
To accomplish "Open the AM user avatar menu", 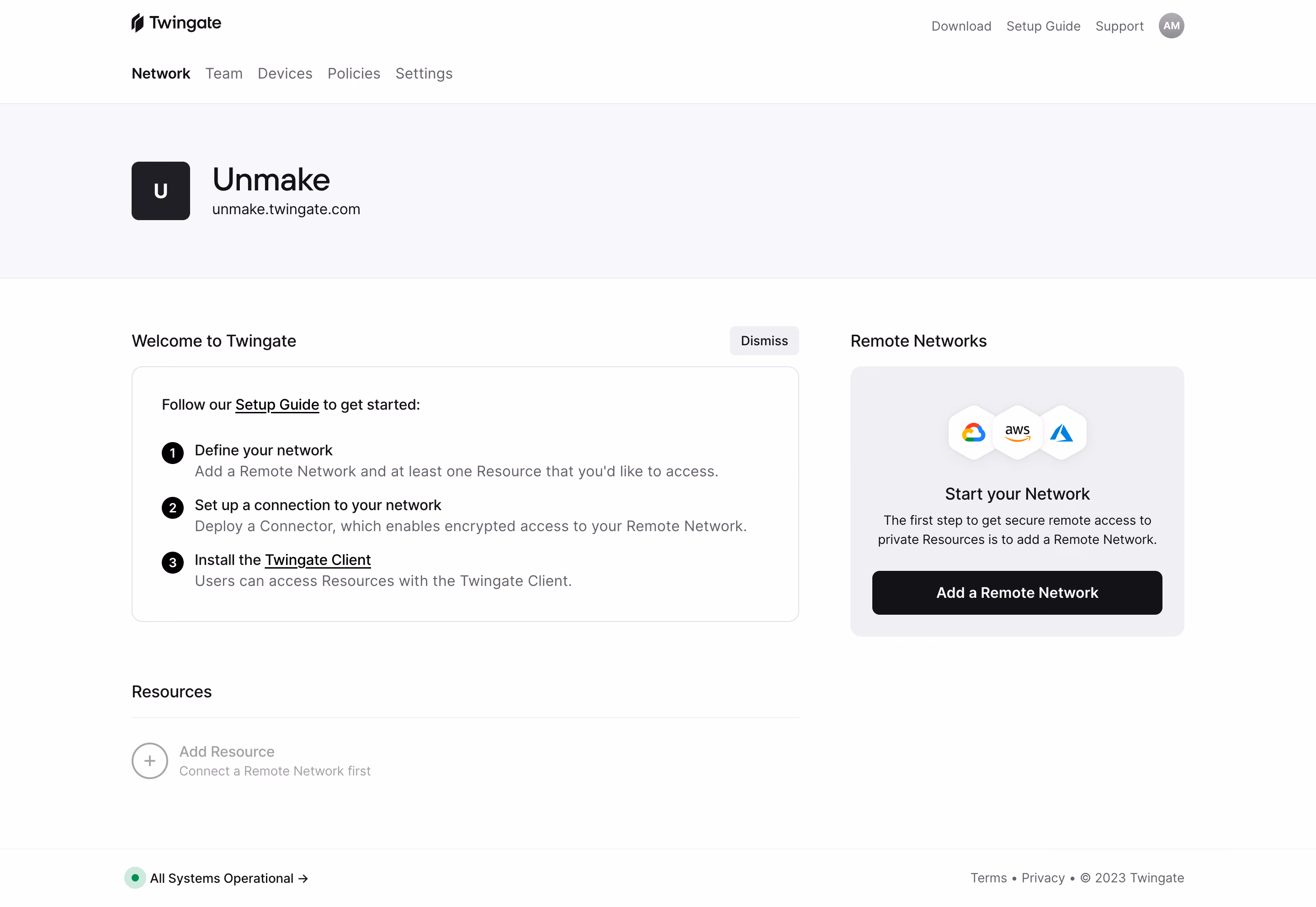I will pos(1171,26).
